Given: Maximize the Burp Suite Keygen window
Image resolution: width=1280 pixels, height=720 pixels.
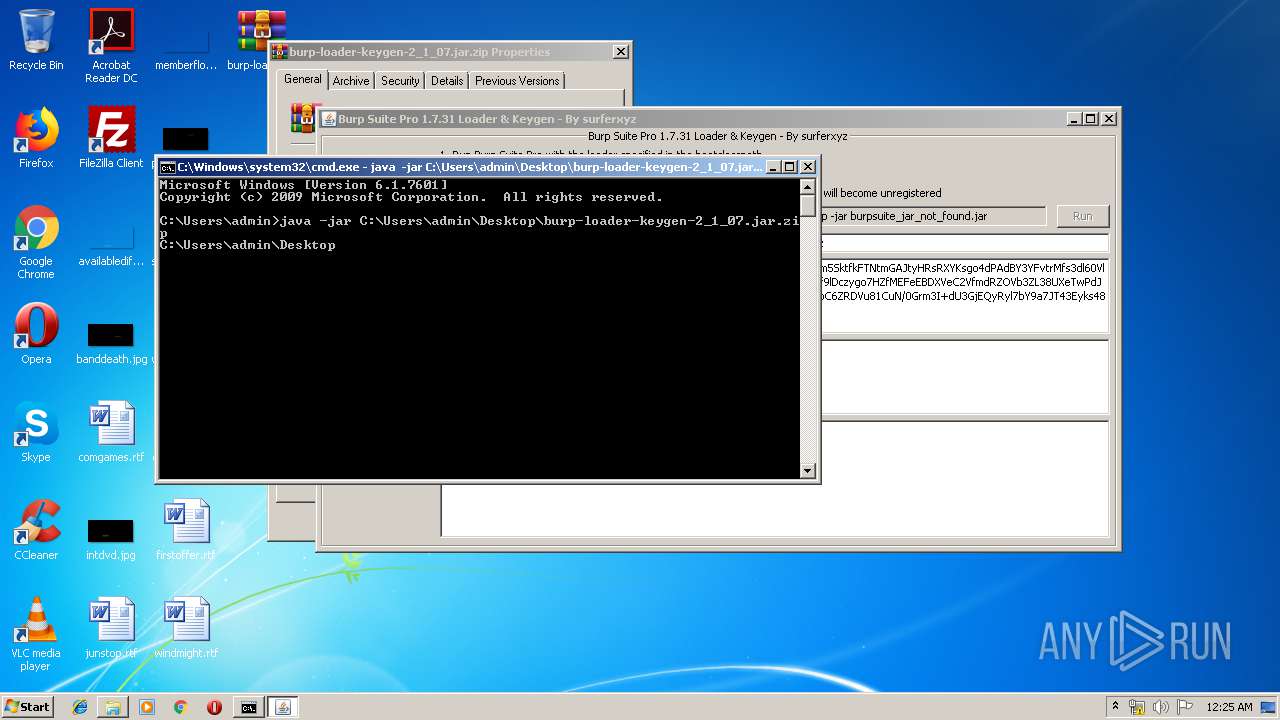Looking at the screenshot, I should pyautogui.click(x=1091, y=118).
